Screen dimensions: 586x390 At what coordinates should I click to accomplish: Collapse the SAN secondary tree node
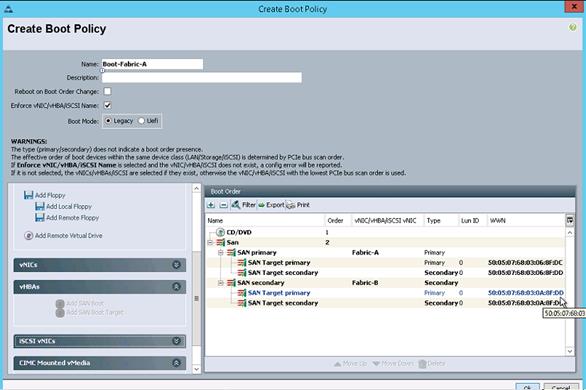220,283
